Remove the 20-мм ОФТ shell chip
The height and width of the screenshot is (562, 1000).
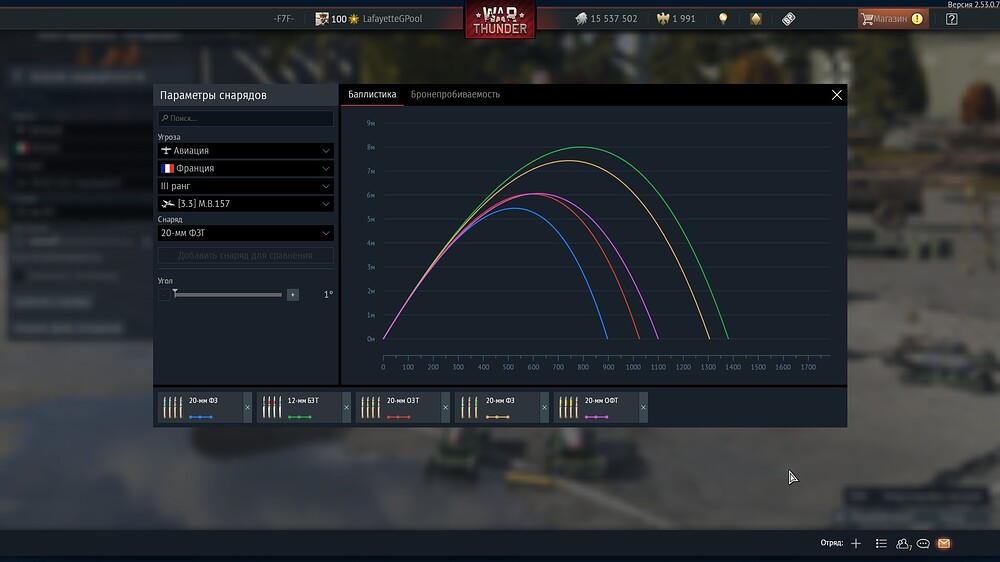643,407
